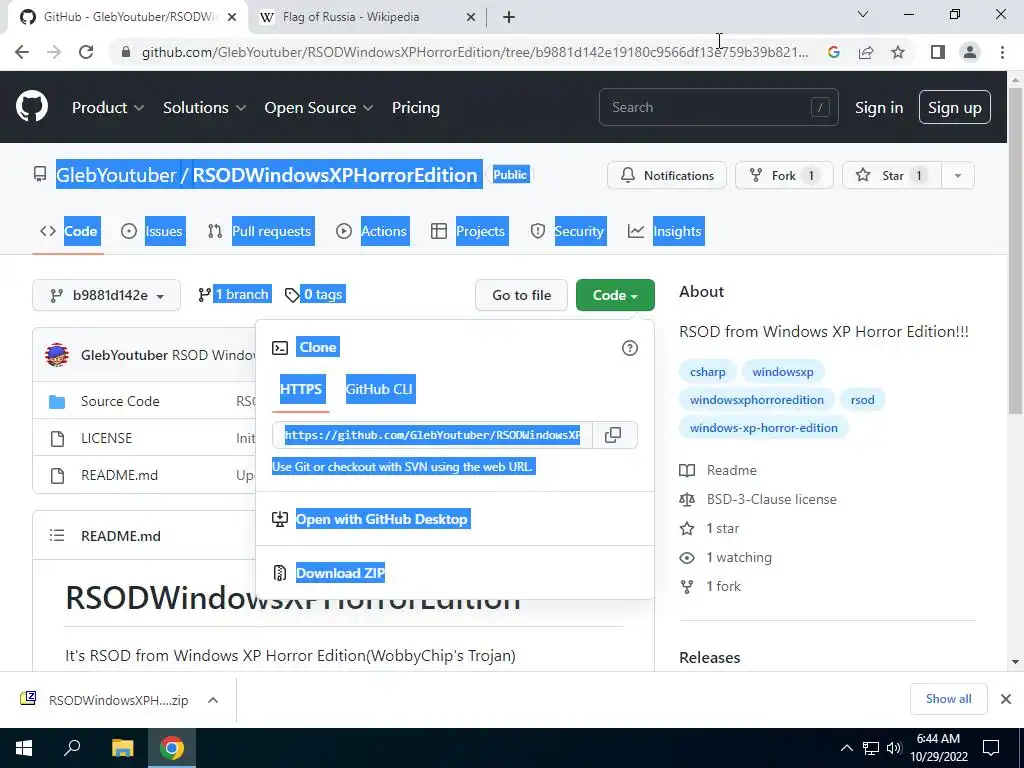Click GlebYoutuber's avatar in the commit row

[57, 355]
